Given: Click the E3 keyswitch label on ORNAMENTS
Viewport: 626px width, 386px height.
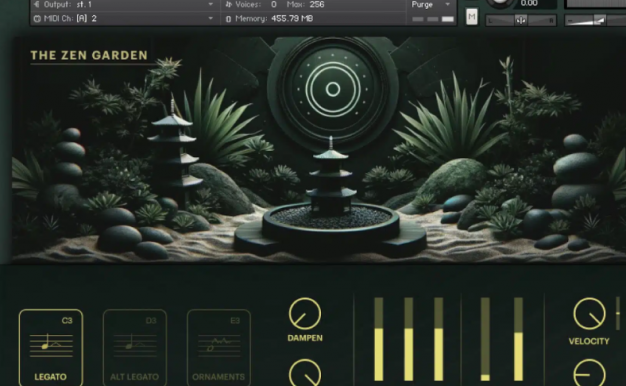Looking at the screenshot, I should click(235, 321).
